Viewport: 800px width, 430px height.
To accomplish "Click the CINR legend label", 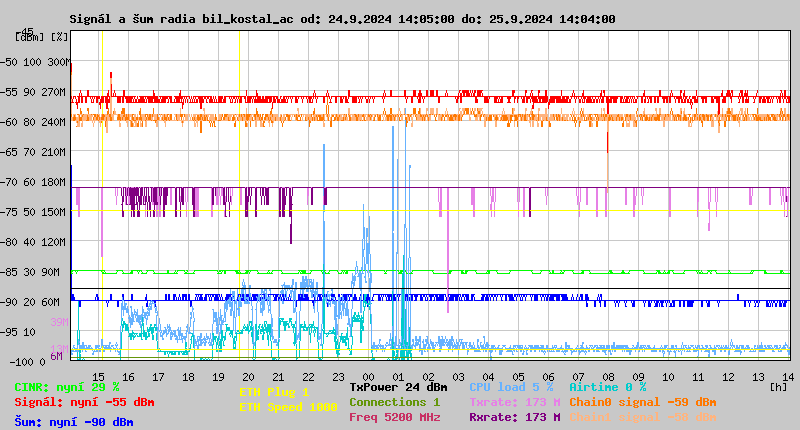I will pyautogui.click(x=66, y=387).
